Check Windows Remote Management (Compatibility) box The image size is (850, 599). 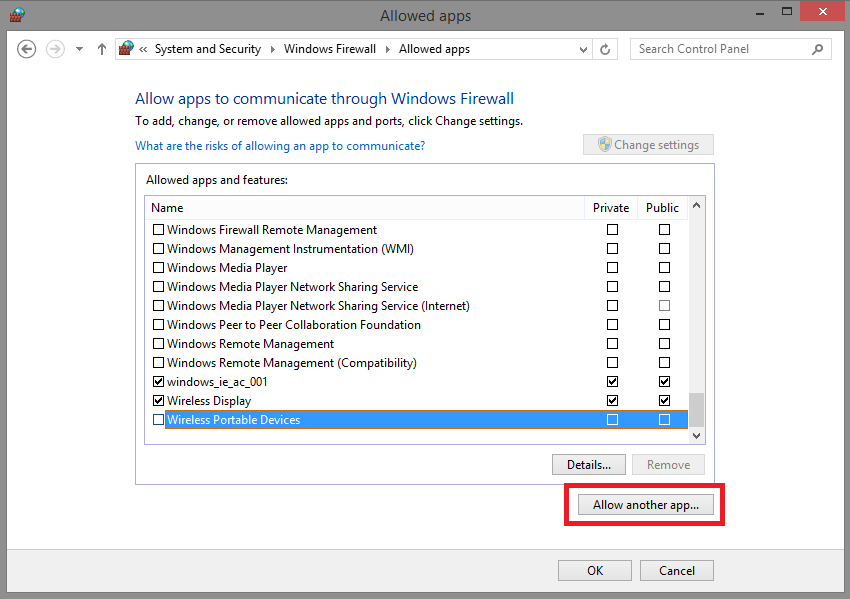tap(158, 363)
